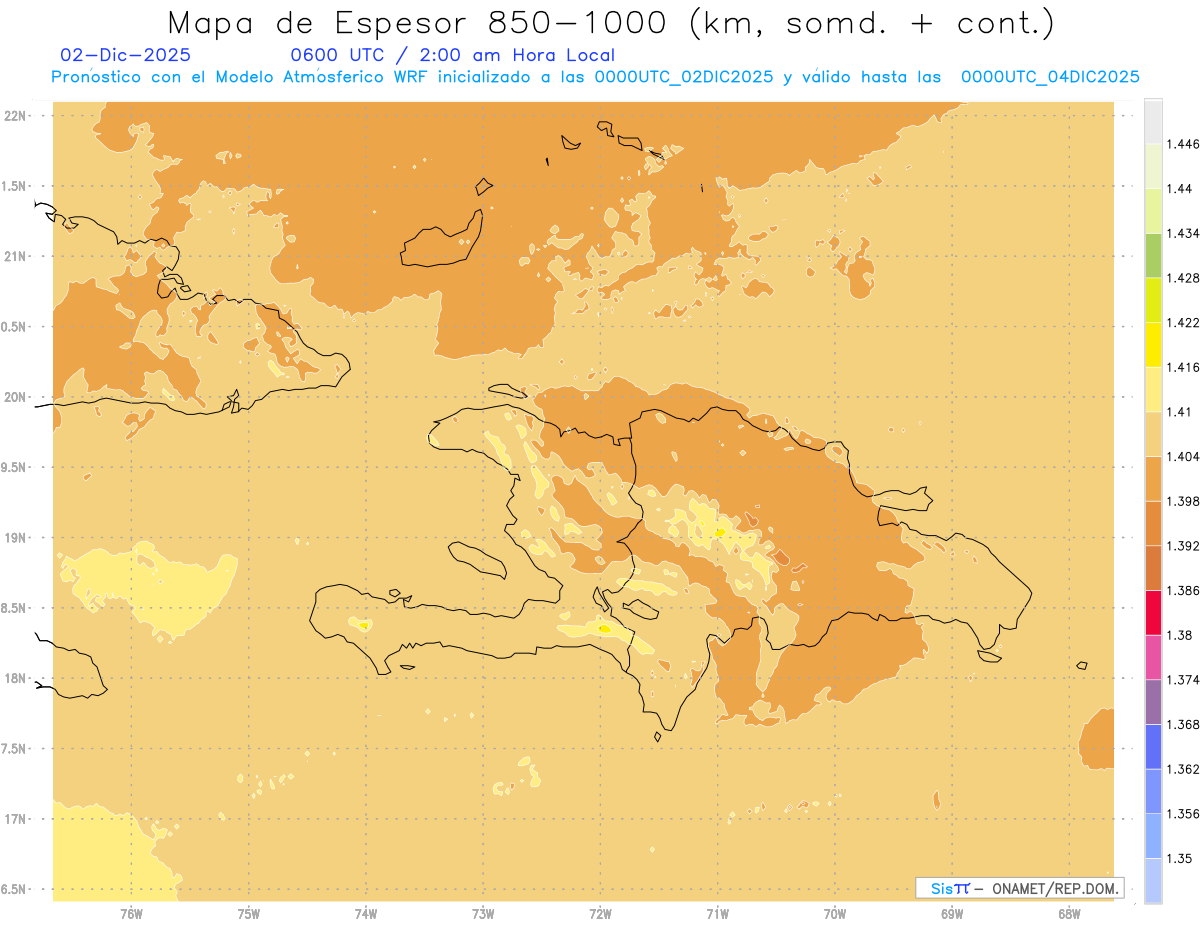Click the longitude label '76W'

point(131,913)
